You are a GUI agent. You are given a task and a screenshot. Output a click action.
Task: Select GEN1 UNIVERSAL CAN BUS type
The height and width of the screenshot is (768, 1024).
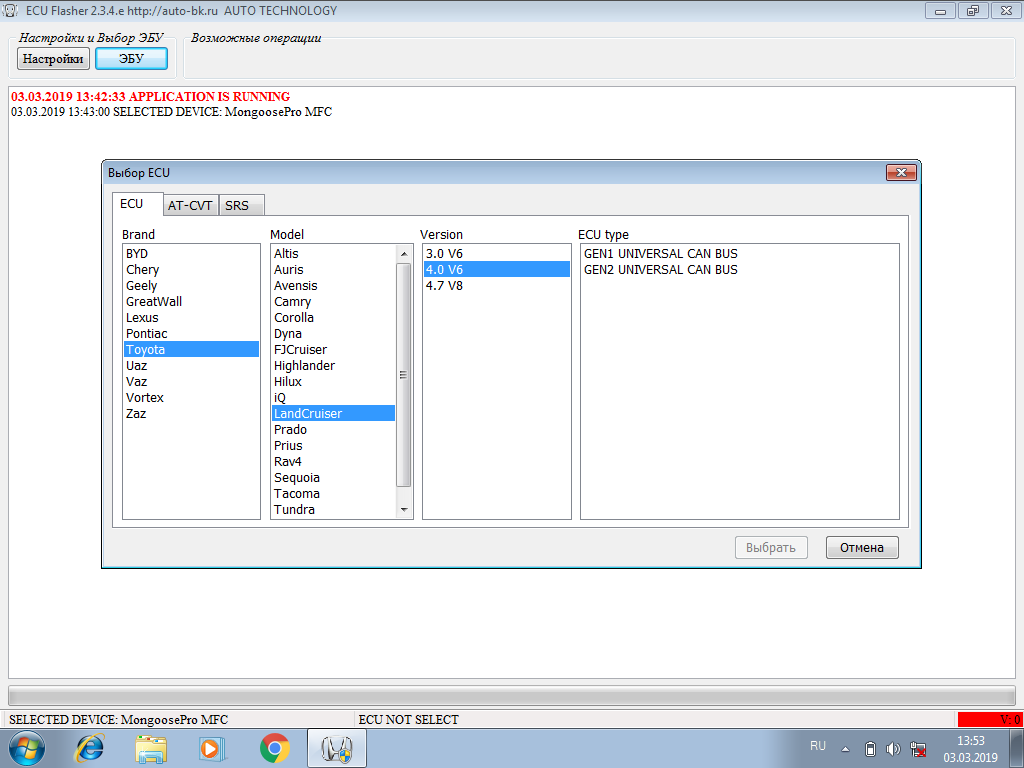[740, 253]
